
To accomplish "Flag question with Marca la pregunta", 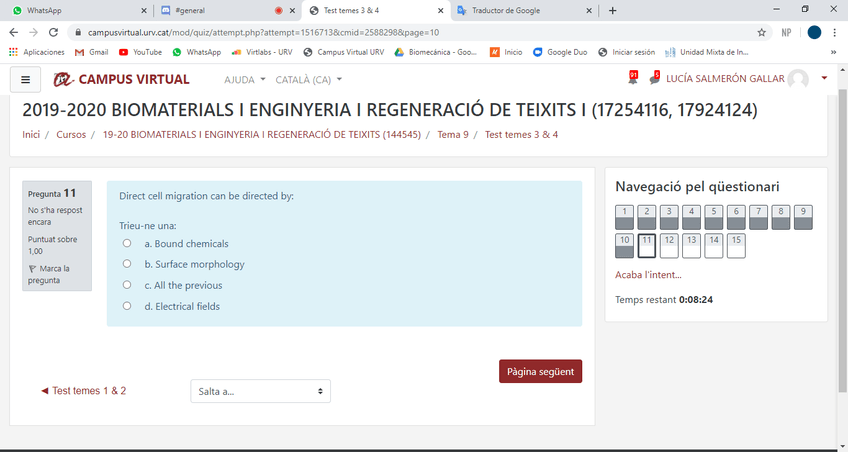I will coord(49,274).
